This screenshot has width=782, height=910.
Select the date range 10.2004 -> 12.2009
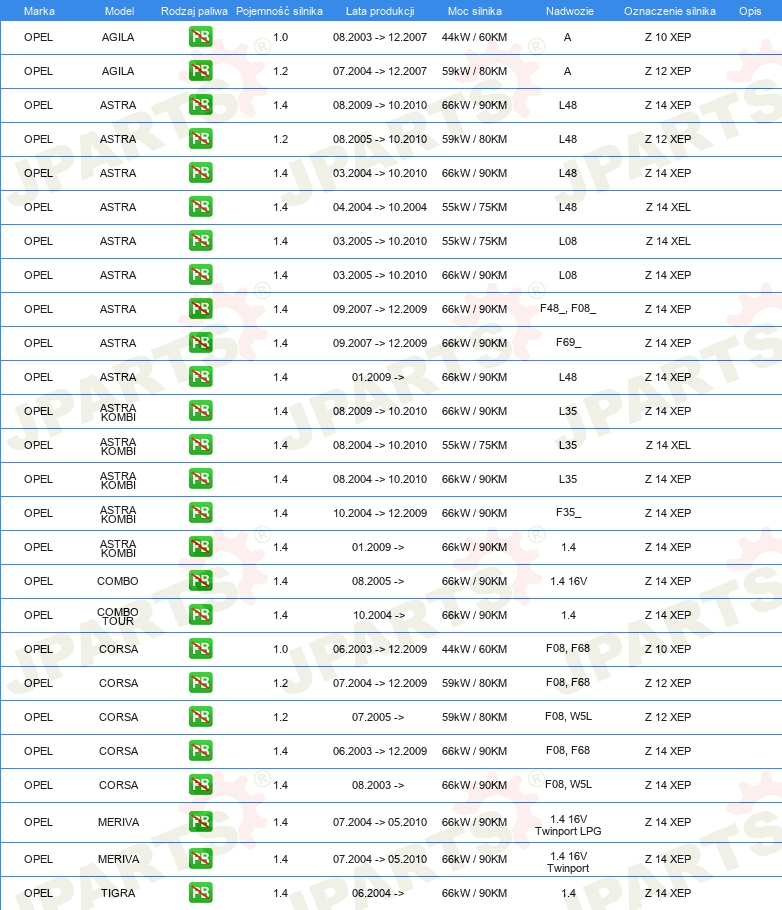click(x=380, y=512)
